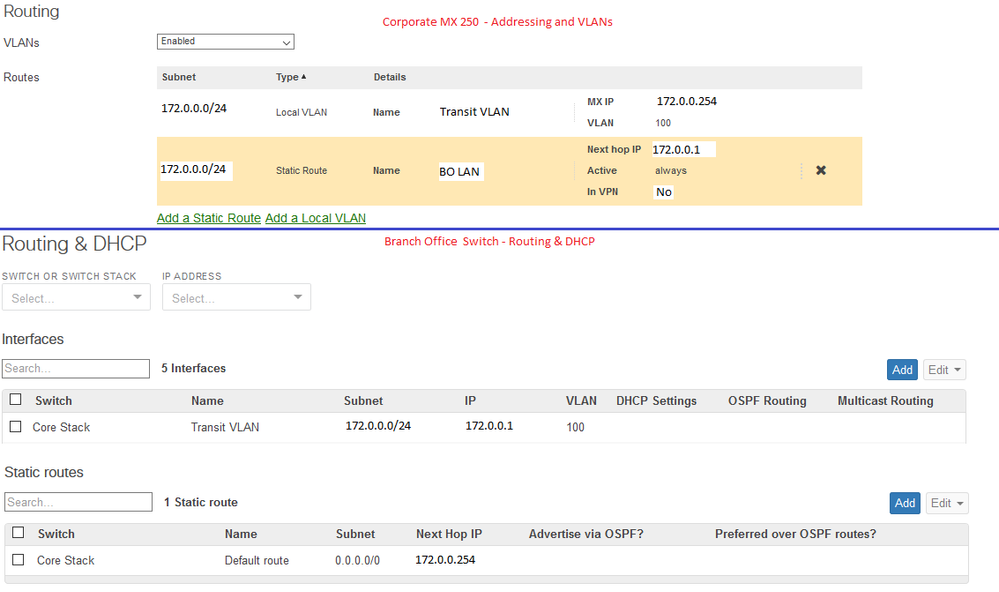999x592 pixels.
Task: Click the Details column header in Routes
Action: coord(390,77)
